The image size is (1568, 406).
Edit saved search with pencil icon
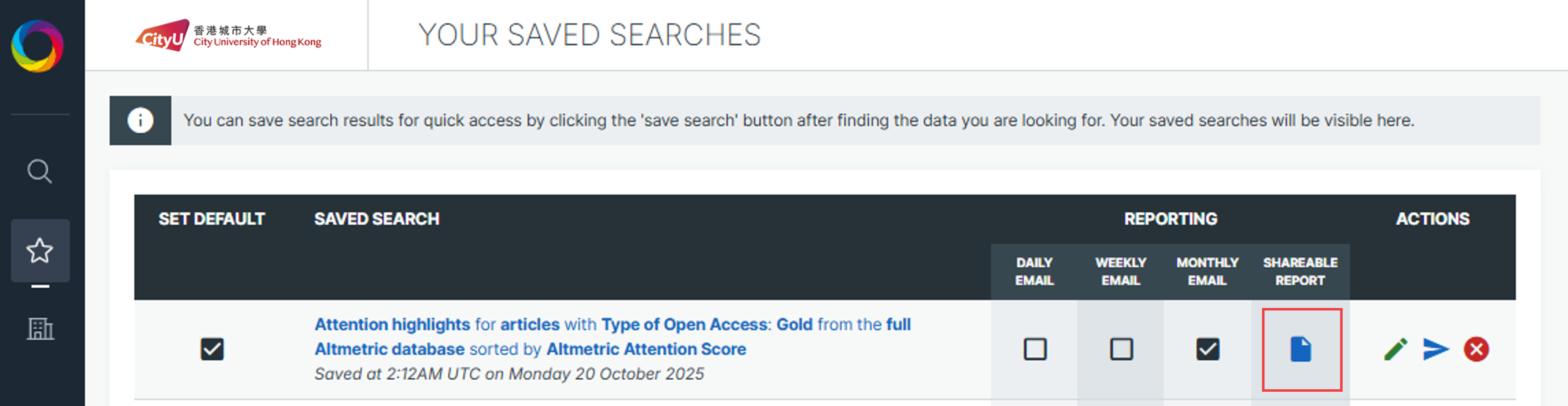(1395, 349)
